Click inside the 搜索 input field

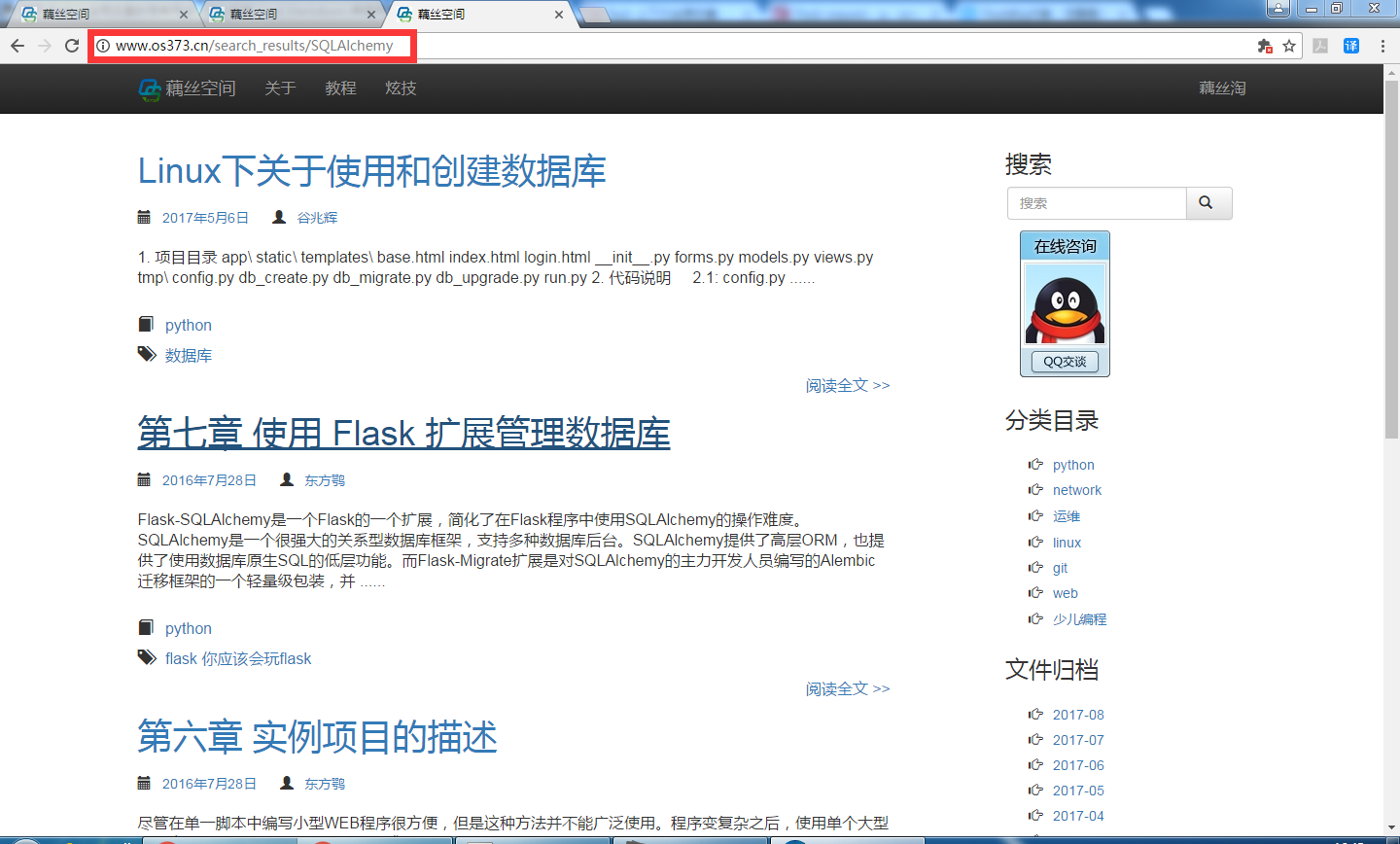coord(1096,202)
